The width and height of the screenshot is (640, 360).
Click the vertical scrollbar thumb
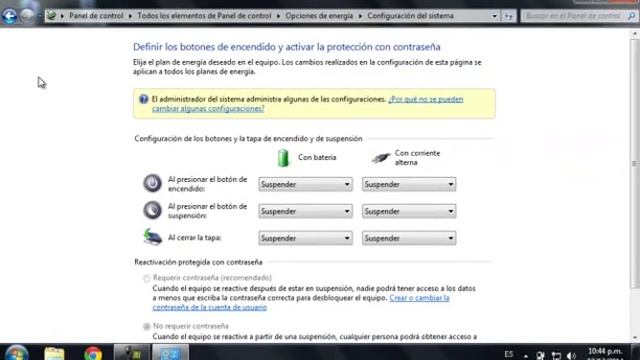click(634, 163)
